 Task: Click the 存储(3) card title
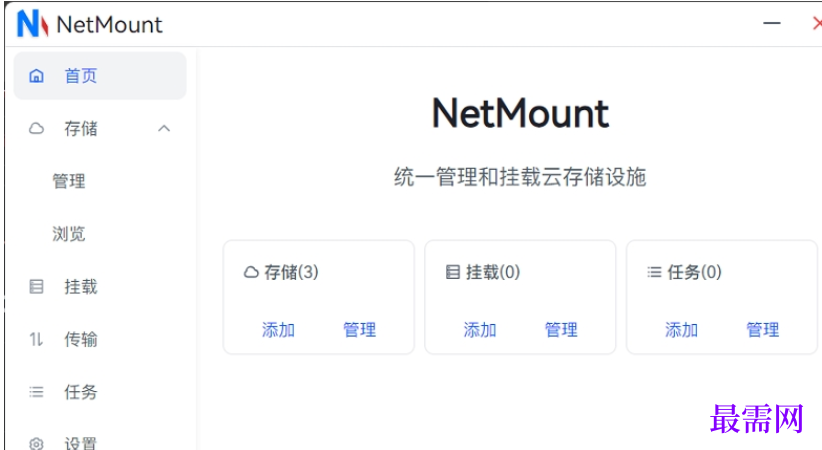pos(291,272)
